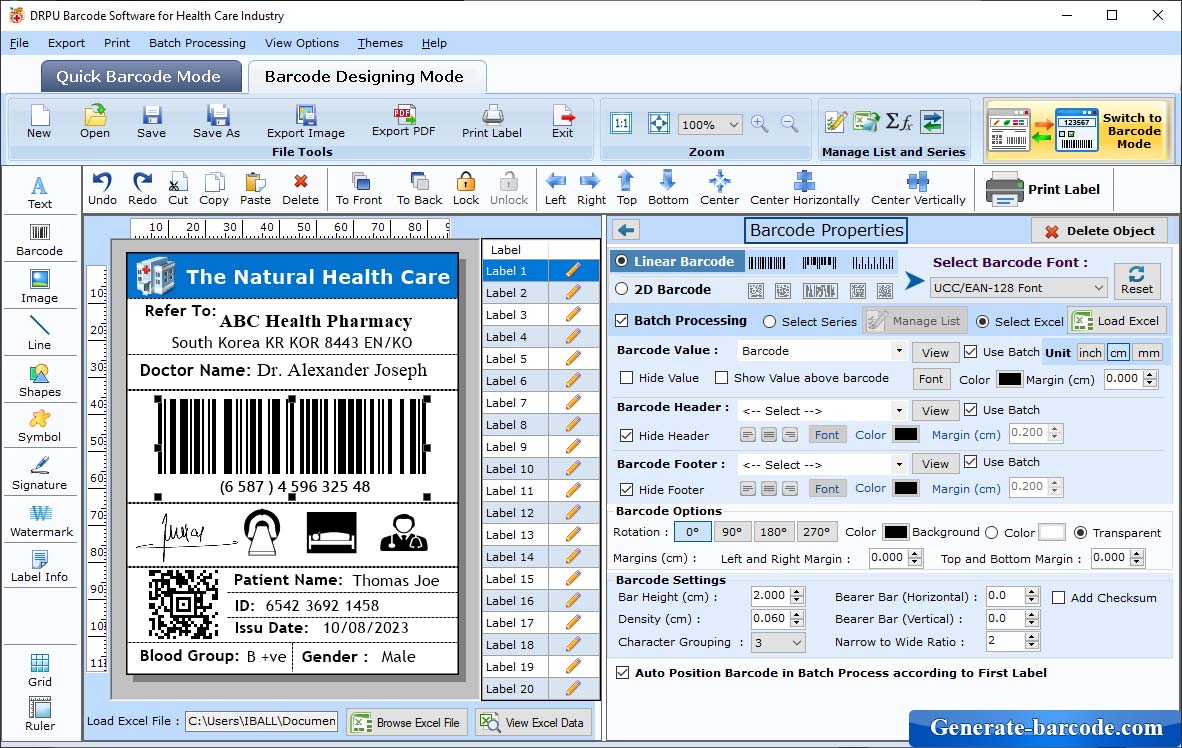Viewport: 1182px width, 748px height.
Task: Click the large Print Label button
Action: 1044,189
